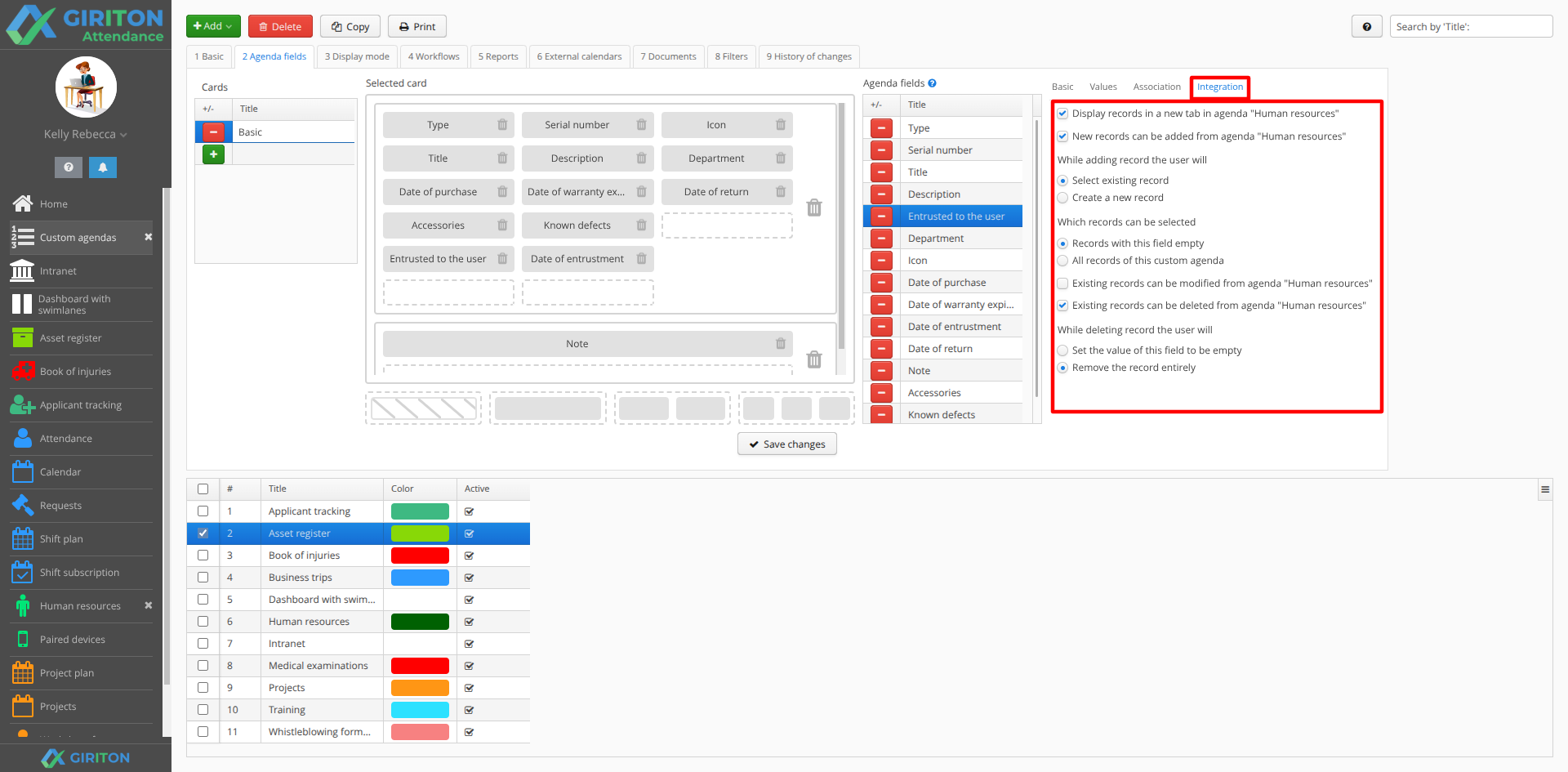
Task: Open the table options menu icon
Action: tap(1545, 489)
